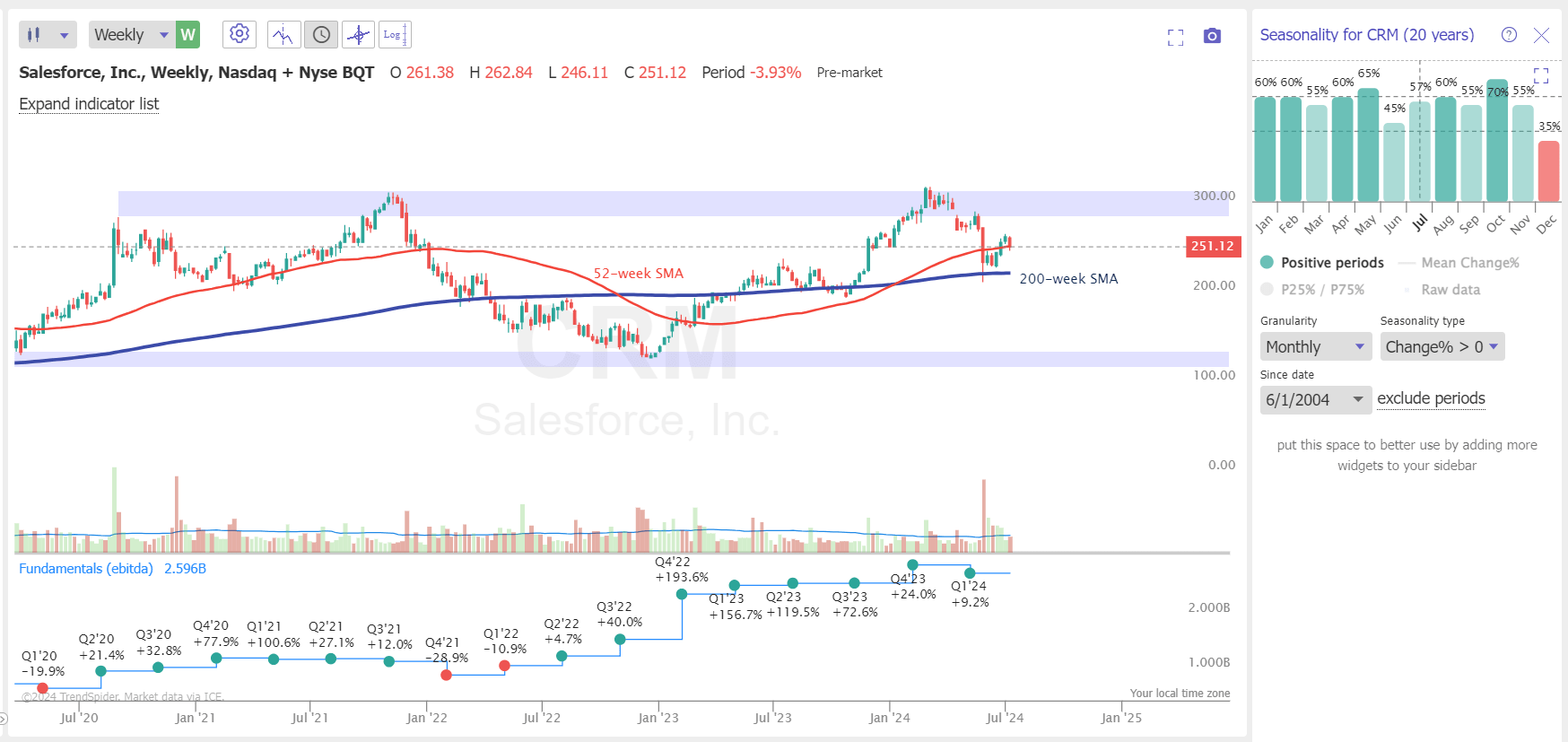Expand the seasonality bar chart to fullscreen
The width and height of the screenshot is (1568, 742).
[1541, 75]
